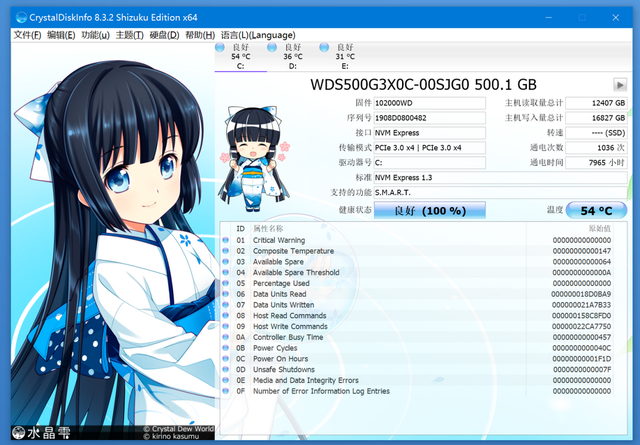Viewport: 640px width, 445px height.
Task: Click the 良好 (100 %) health status button
Action: coord(430,210)
